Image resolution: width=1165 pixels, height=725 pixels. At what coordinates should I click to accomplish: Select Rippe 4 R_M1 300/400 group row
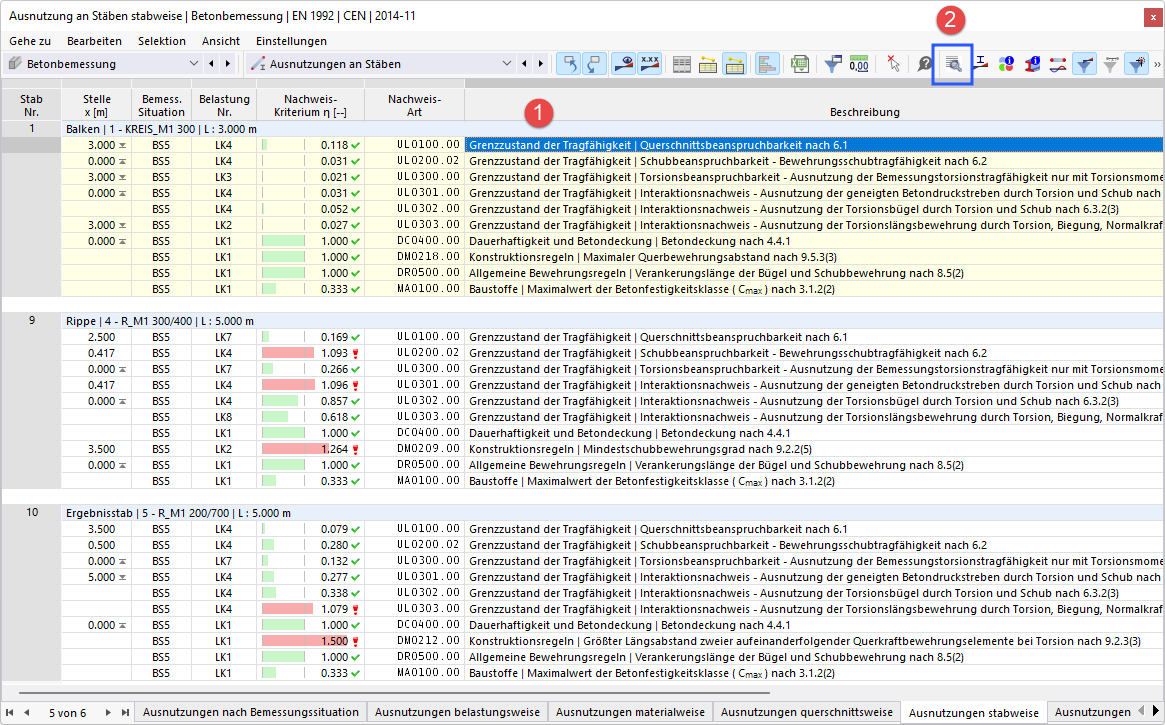[612, 321]
